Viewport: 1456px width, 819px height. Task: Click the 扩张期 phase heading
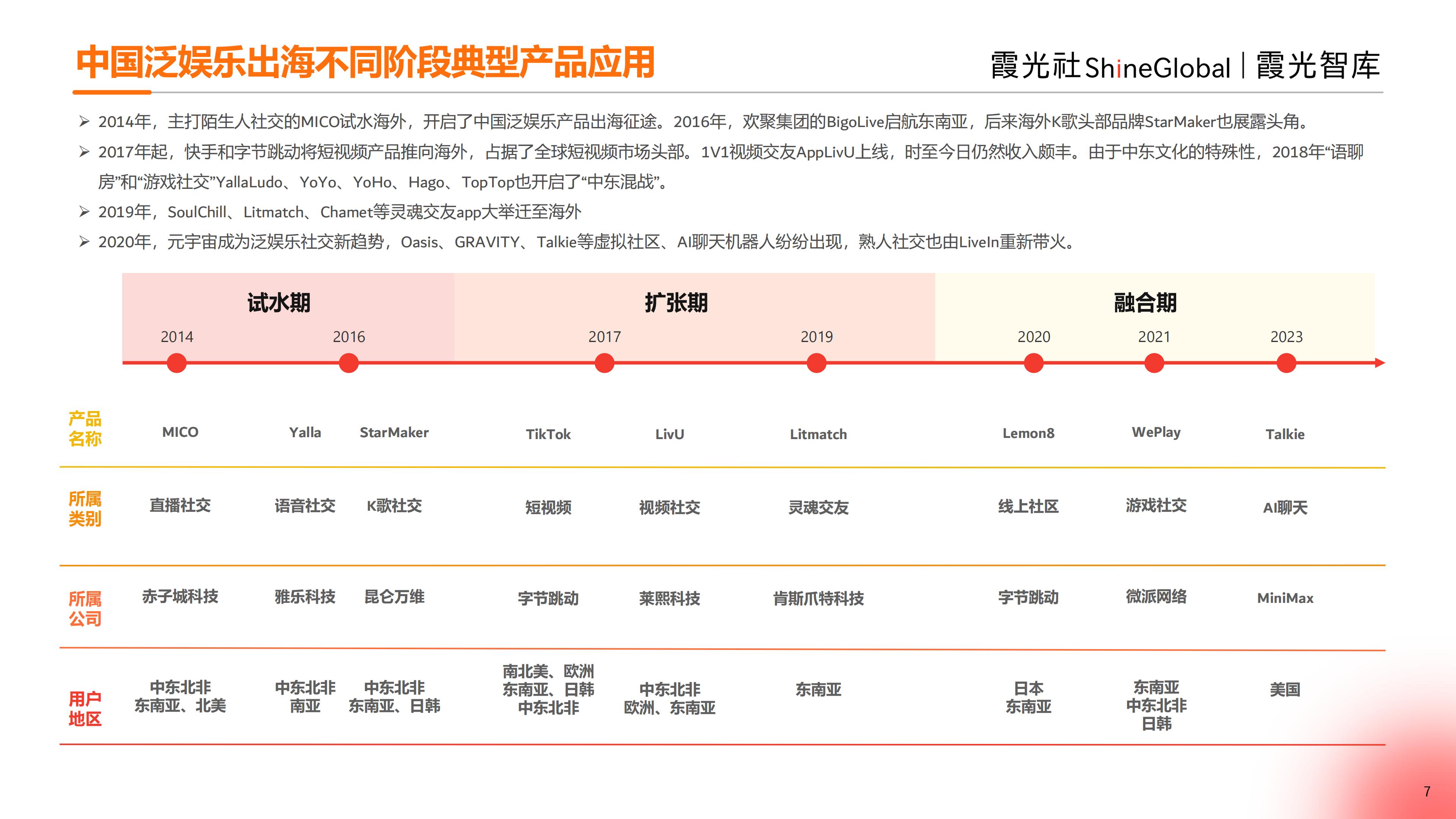pos(676,303)
